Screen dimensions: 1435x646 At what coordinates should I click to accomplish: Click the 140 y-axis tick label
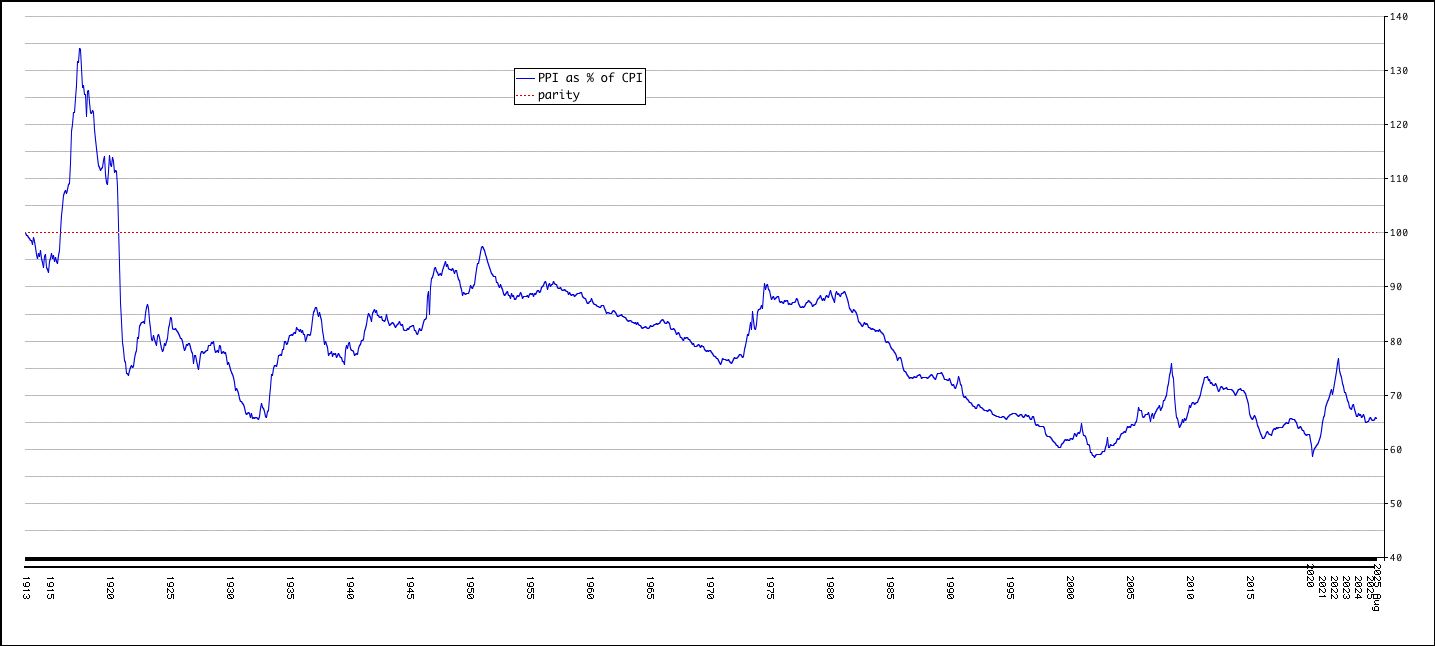click(1398, 17)
